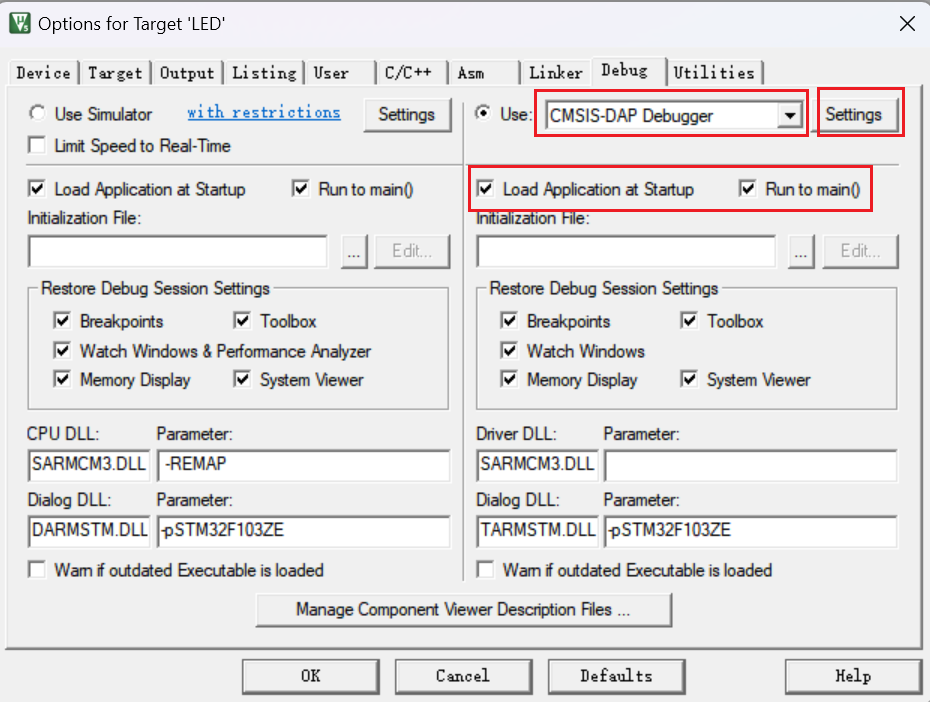
Task: Toggle simulator Toolbox checkbox
Action: (242, 321)
